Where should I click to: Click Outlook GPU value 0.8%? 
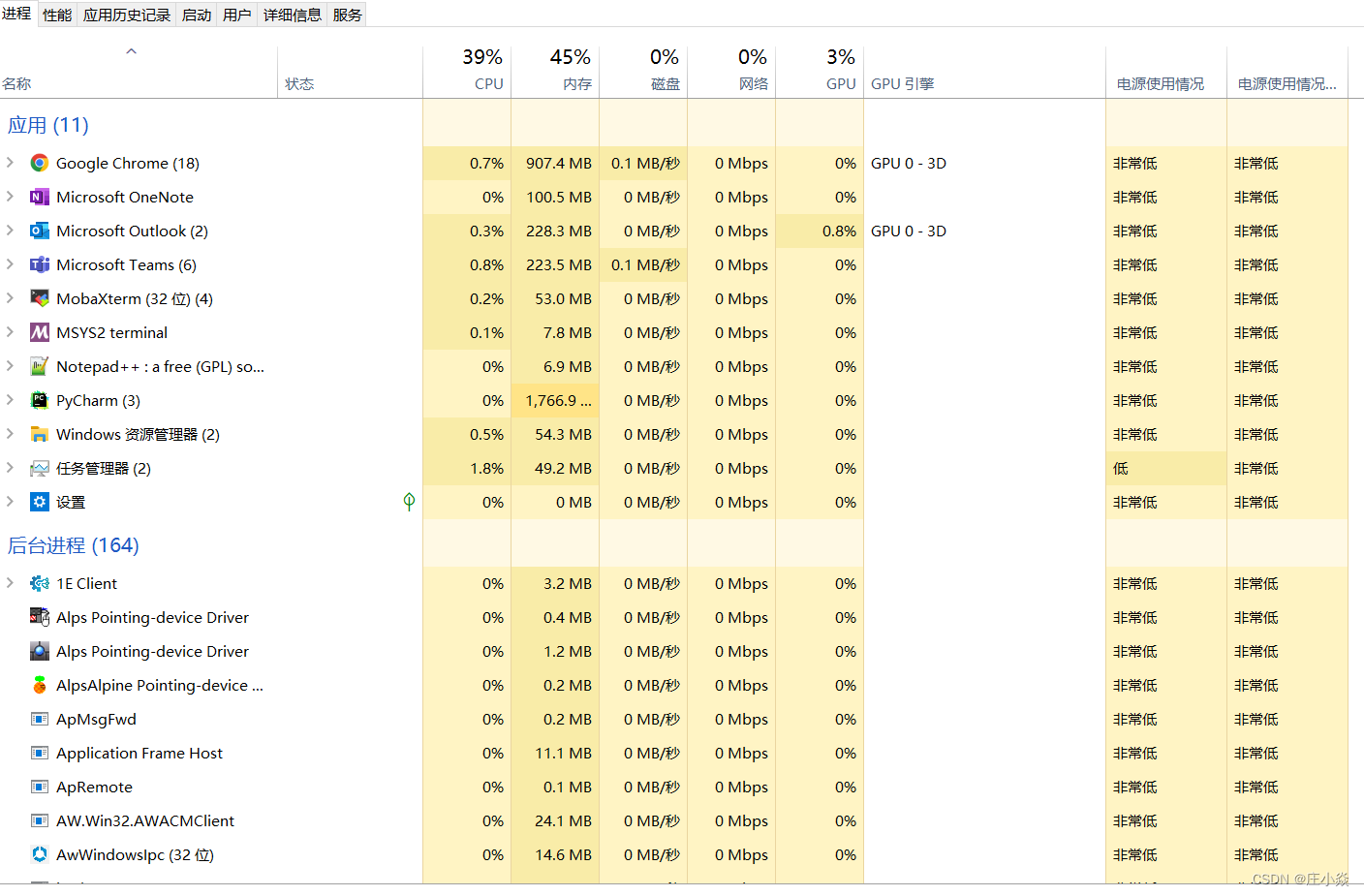(x=839, y=231)
